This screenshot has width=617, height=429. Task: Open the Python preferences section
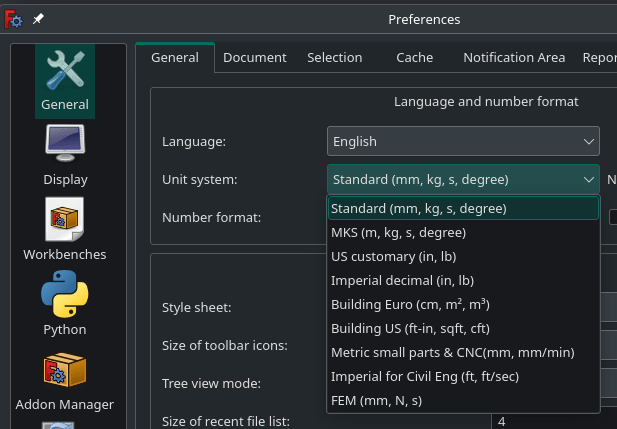[x=65, y=303]
